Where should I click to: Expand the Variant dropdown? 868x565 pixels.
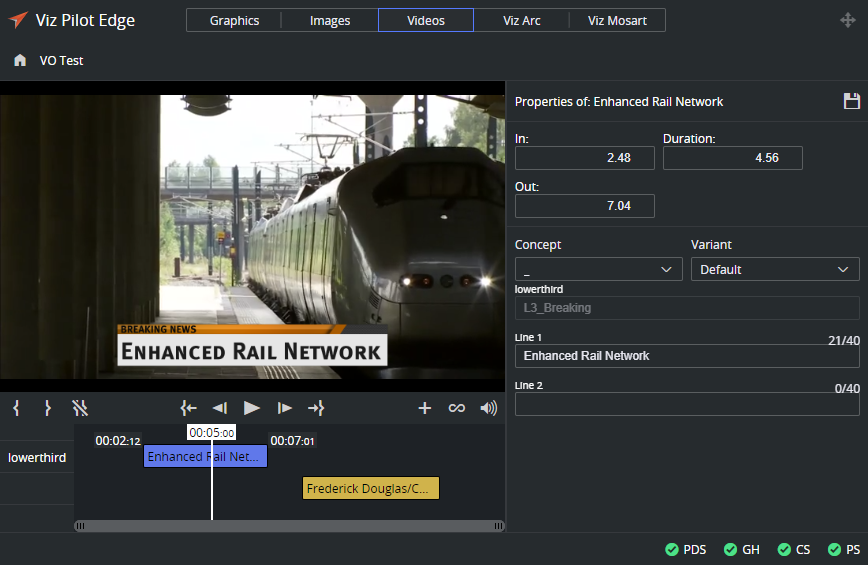coord(774,270)
